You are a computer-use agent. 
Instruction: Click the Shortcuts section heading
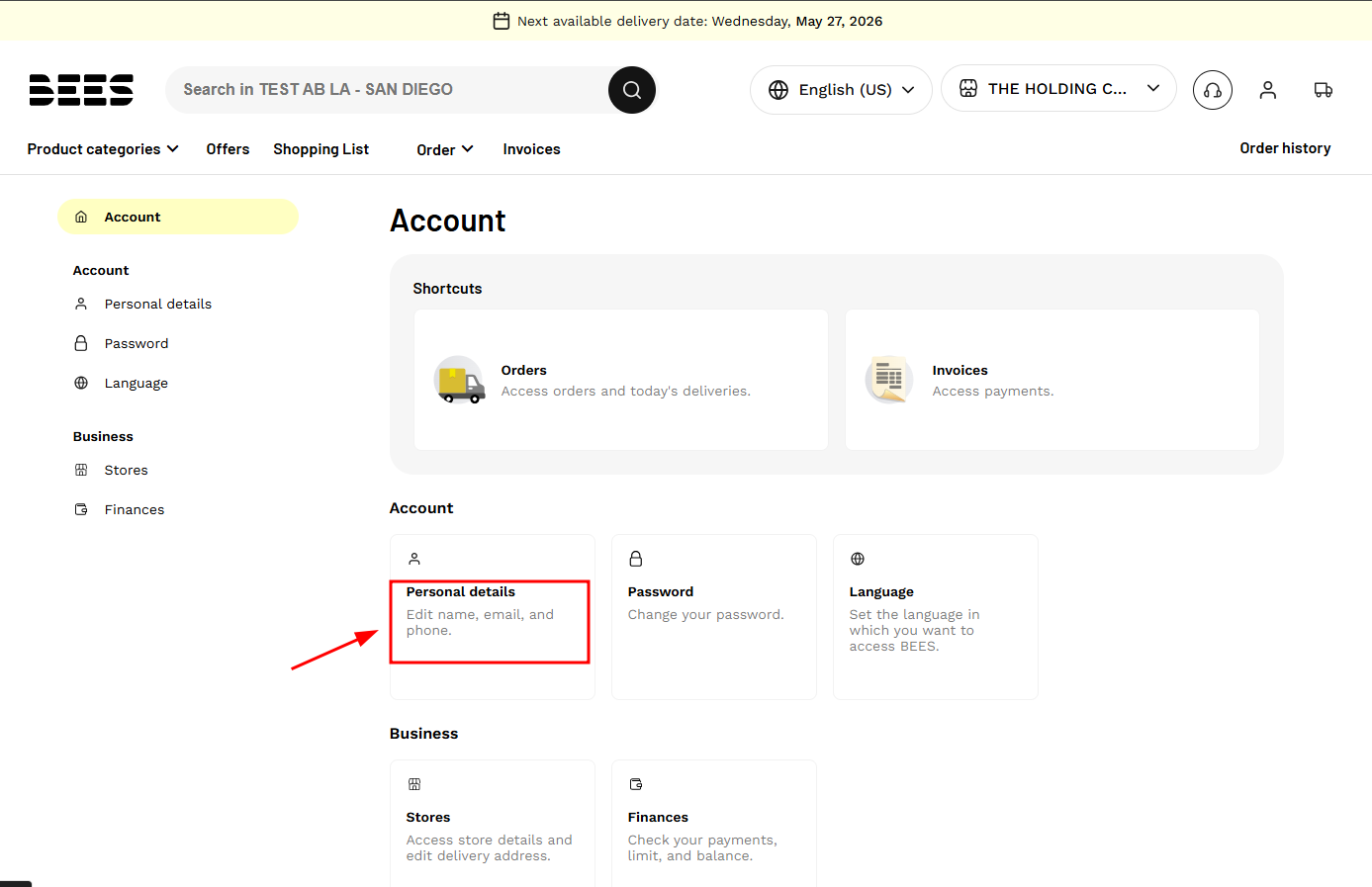point(447,289)
